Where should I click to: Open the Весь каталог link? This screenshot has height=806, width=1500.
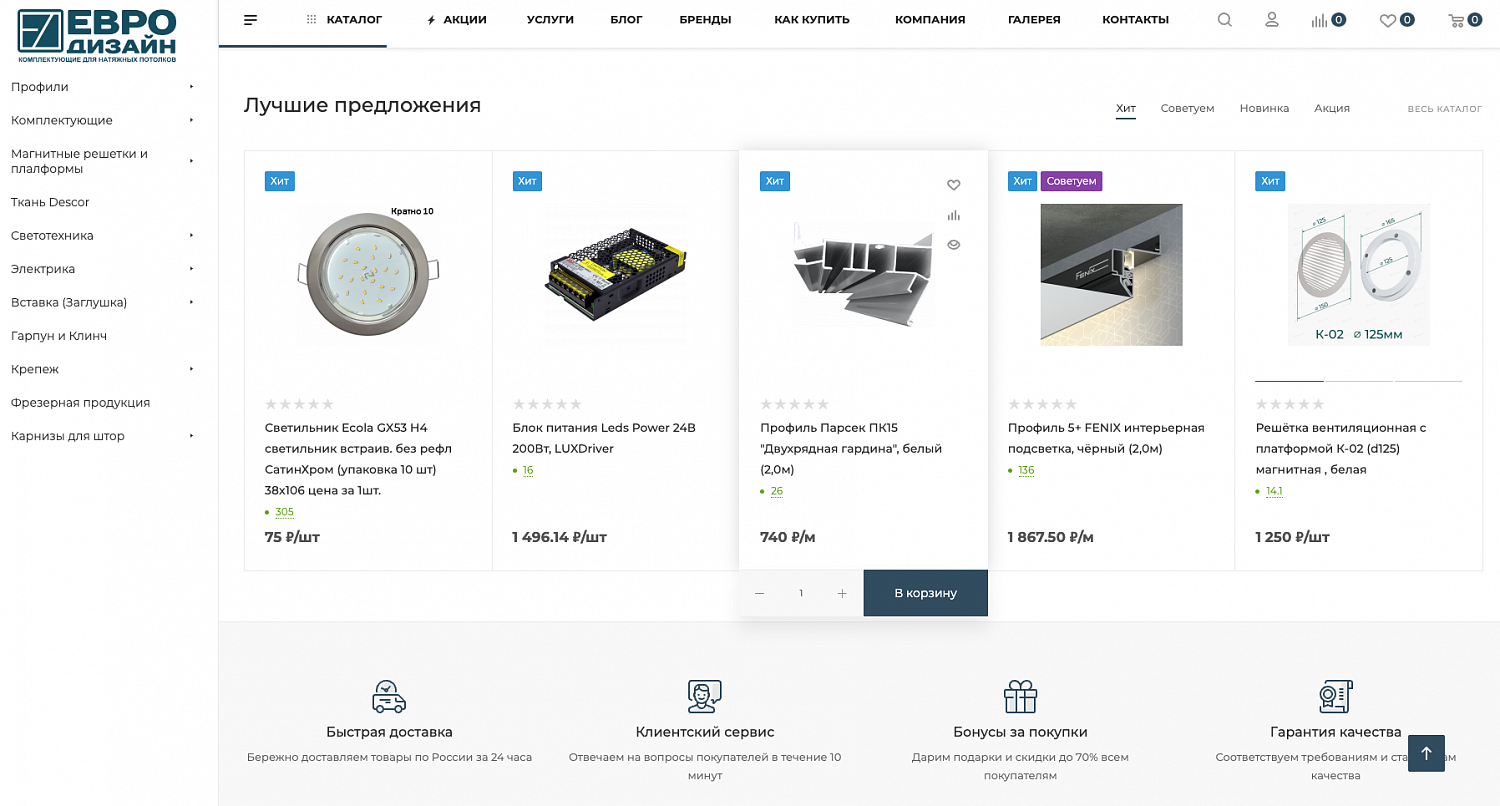point(1444,109)
